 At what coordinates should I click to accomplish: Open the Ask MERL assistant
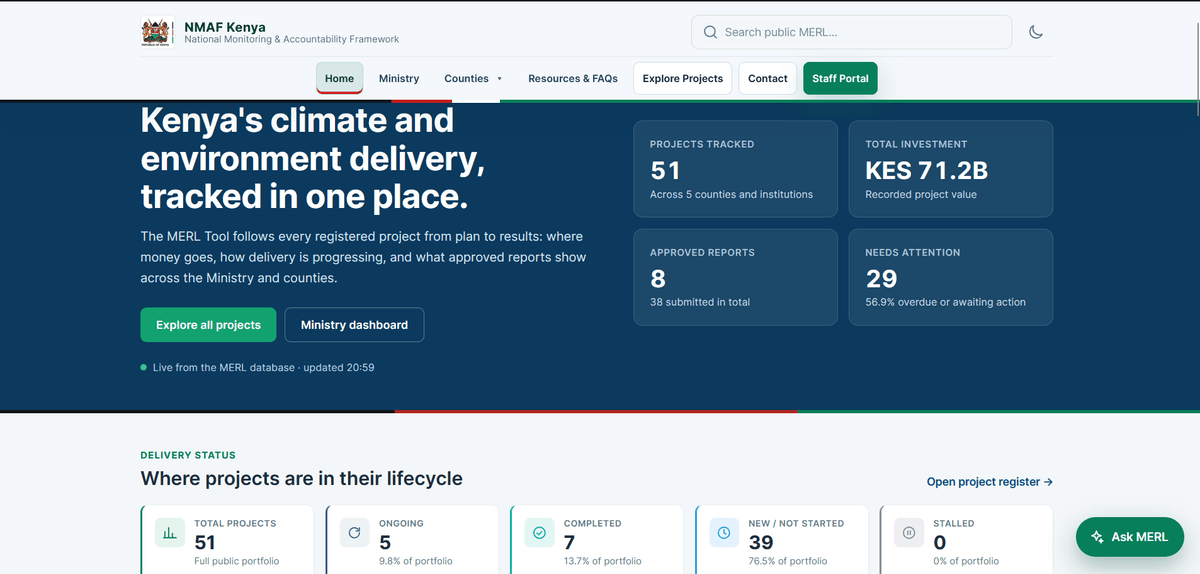[x=1130, y=537]
